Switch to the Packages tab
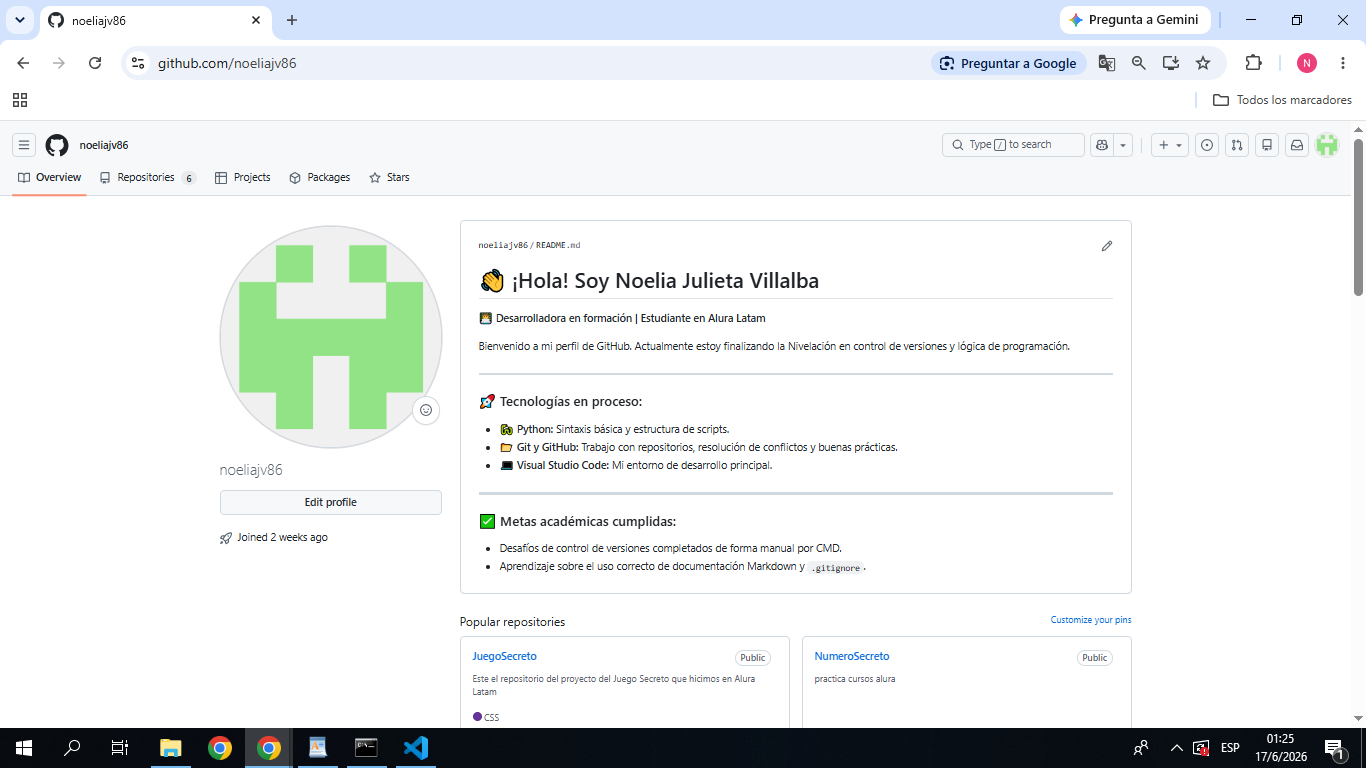Viewport: 1366px width, 768px height. point(319,177)
